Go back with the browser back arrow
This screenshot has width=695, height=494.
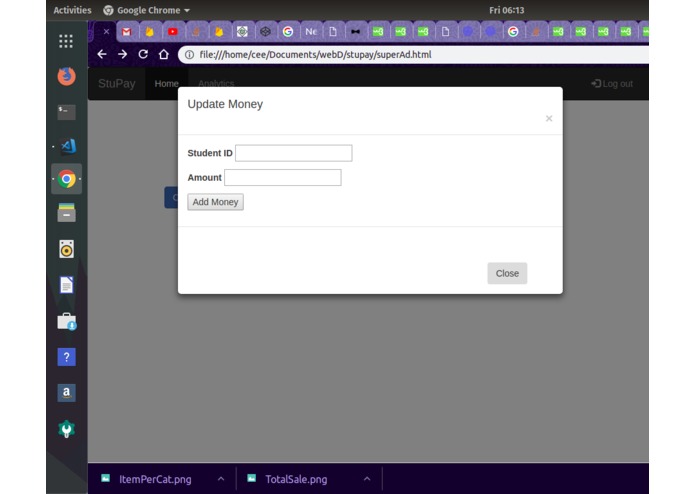(x=102, y=54)
